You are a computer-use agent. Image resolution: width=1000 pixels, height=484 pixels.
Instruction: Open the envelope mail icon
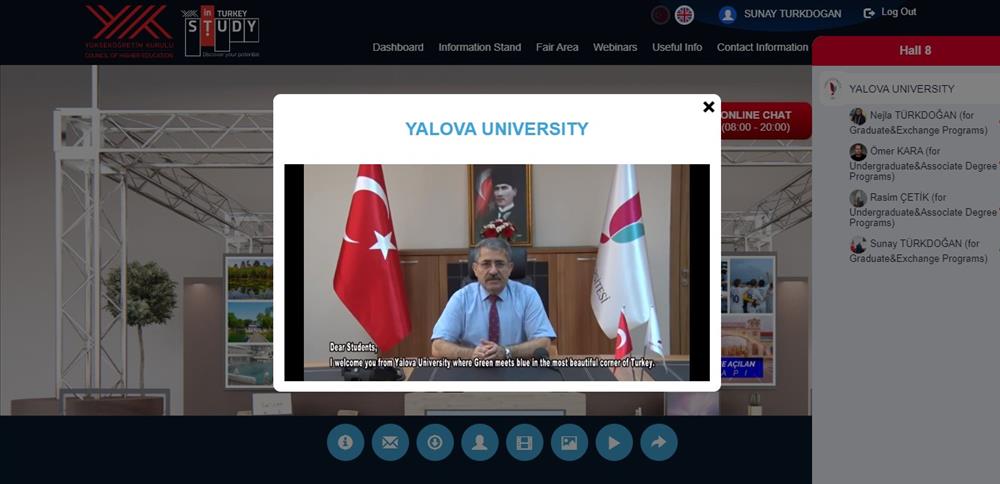pyautogui.click(x=390, y=443)
